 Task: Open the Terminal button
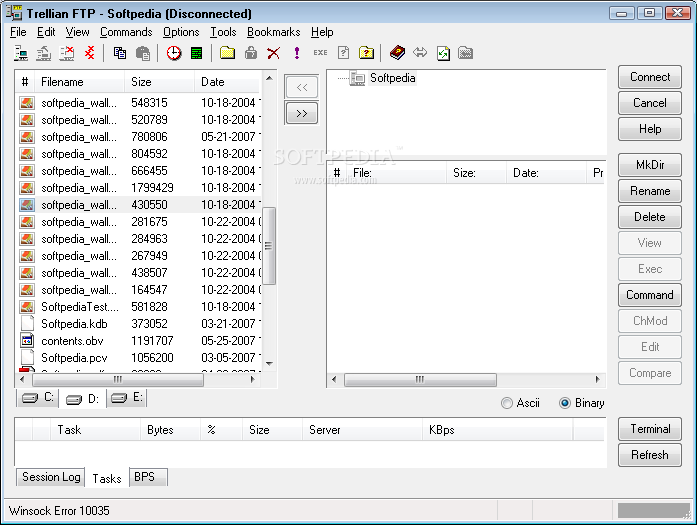point(649,429)
